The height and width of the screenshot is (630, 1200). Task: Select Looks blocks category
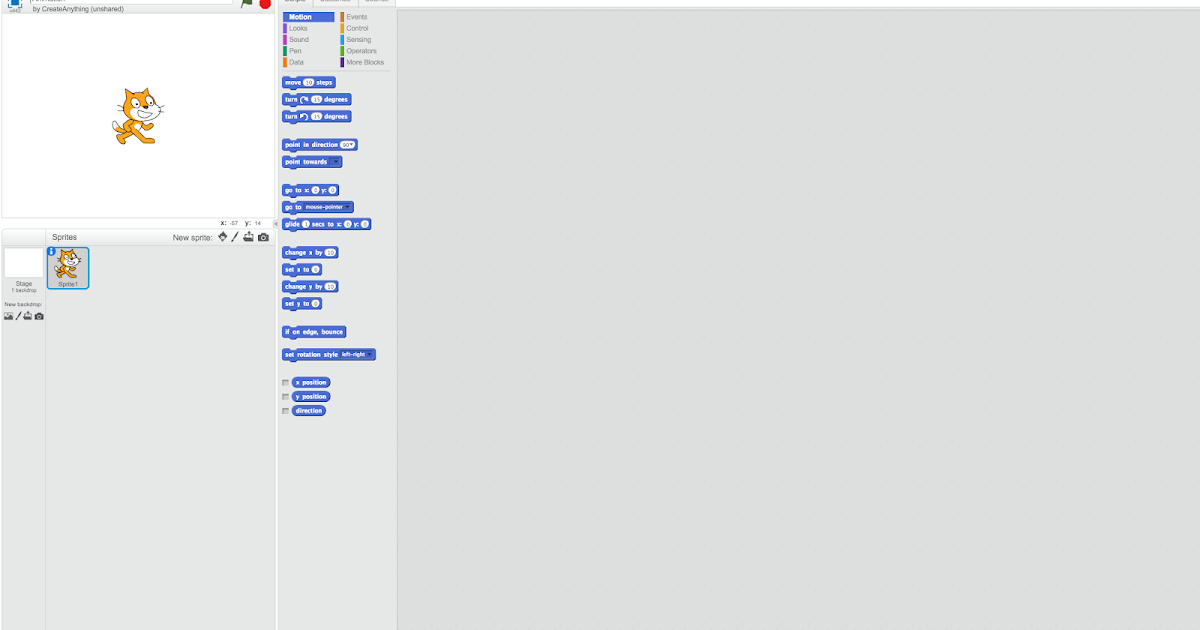point(298,28)
